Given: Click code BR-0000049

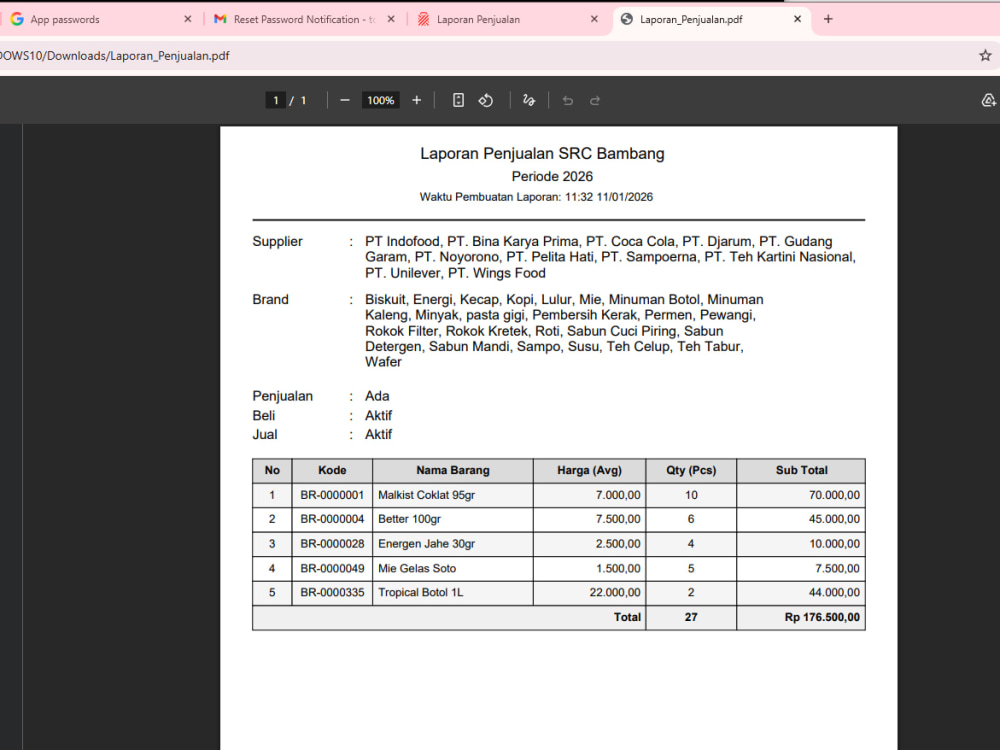Looking at the screenshot, I should (x=332, y=568).
